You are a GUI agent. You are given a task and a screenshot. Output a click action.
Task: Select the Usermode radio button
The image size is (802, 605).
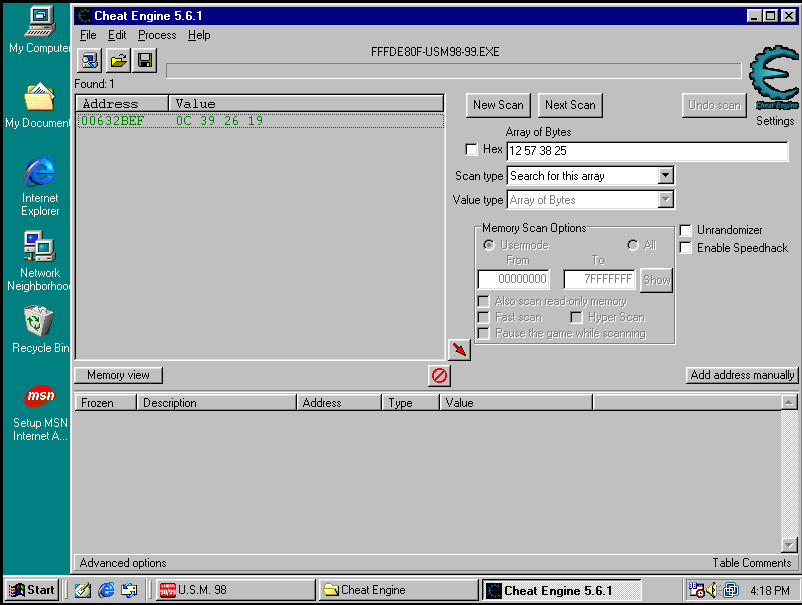click(489, 245)
